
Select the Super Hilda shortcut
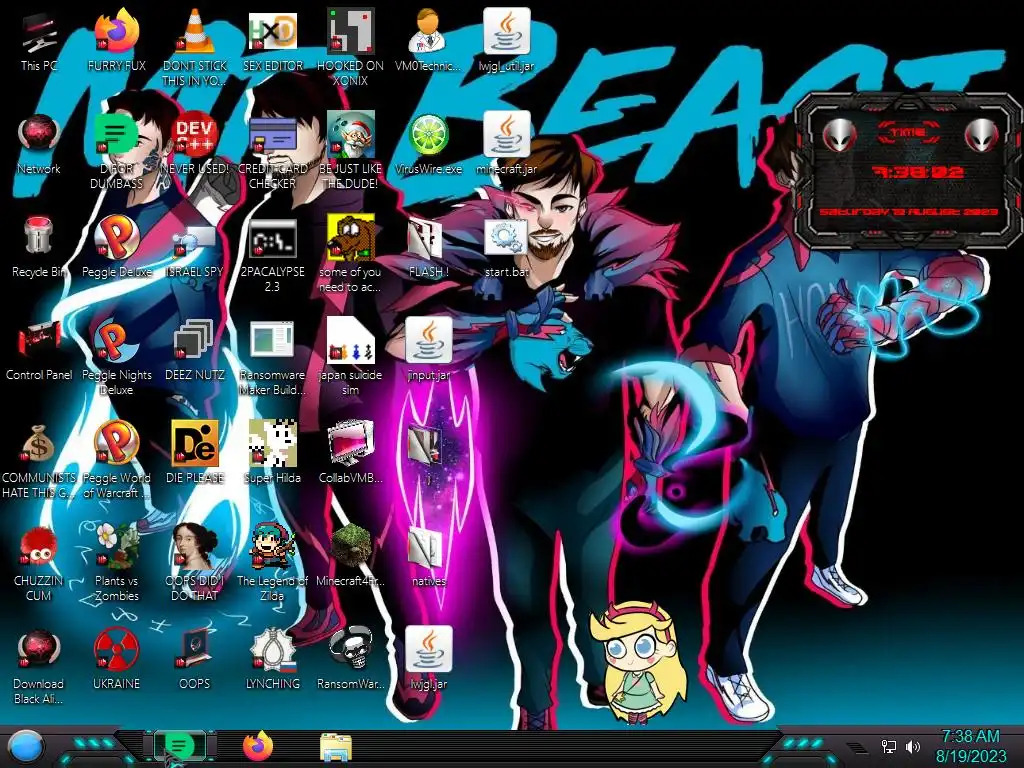(x=272, y=454)
